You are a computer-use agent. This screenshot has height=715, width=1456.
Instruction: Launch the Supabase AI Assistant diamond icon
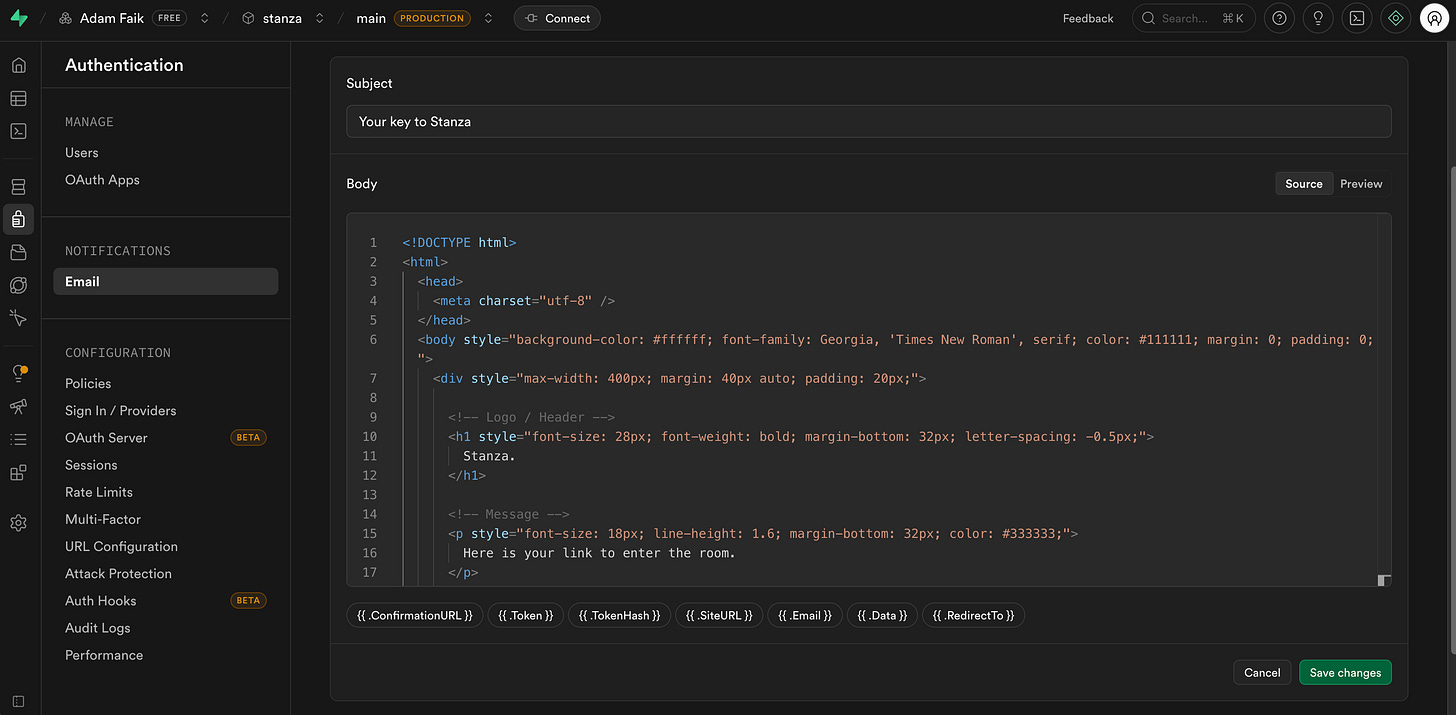click(1395, 18)
